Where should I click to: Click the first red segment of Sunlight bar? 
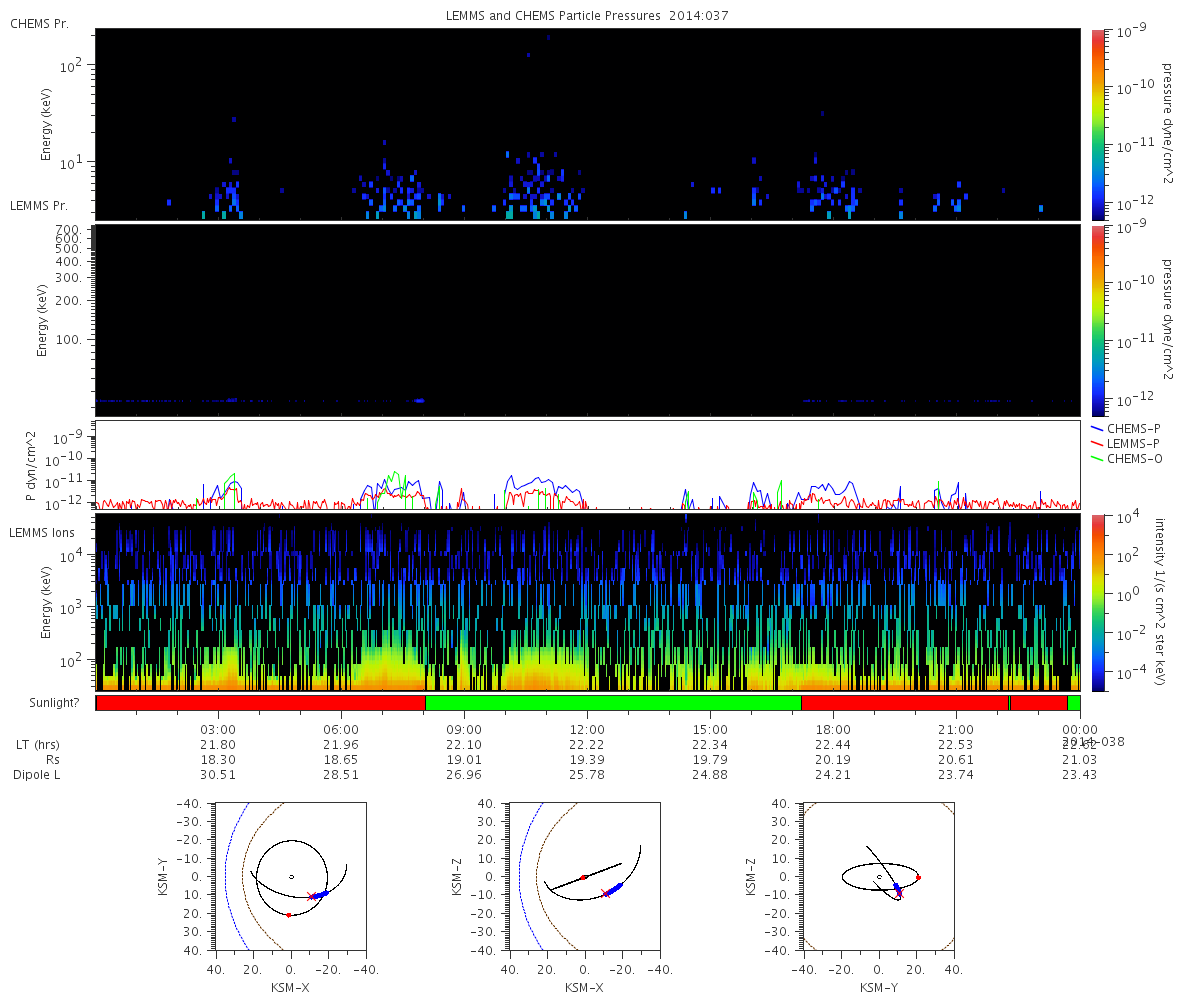pos(260,703)
